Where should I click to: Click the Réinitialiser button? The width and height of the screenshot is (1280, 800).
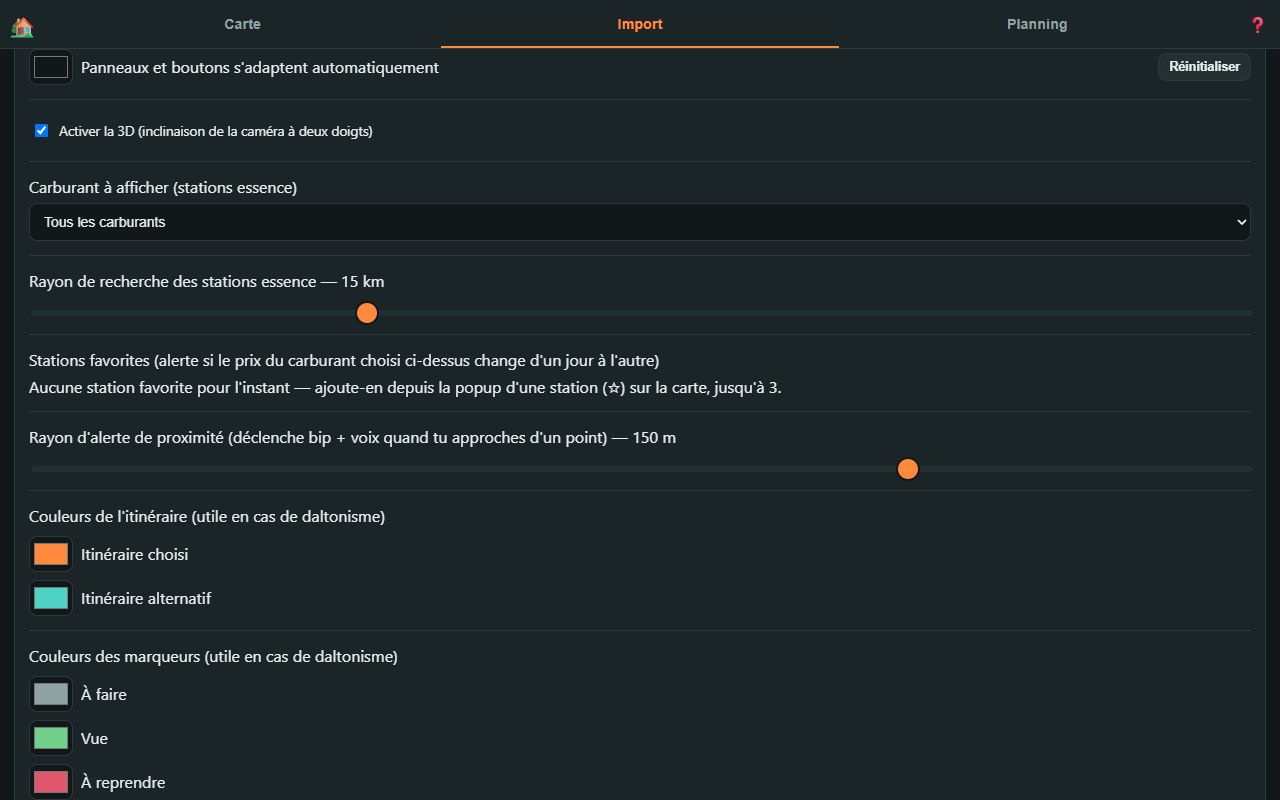click(x=1204, y=67)
